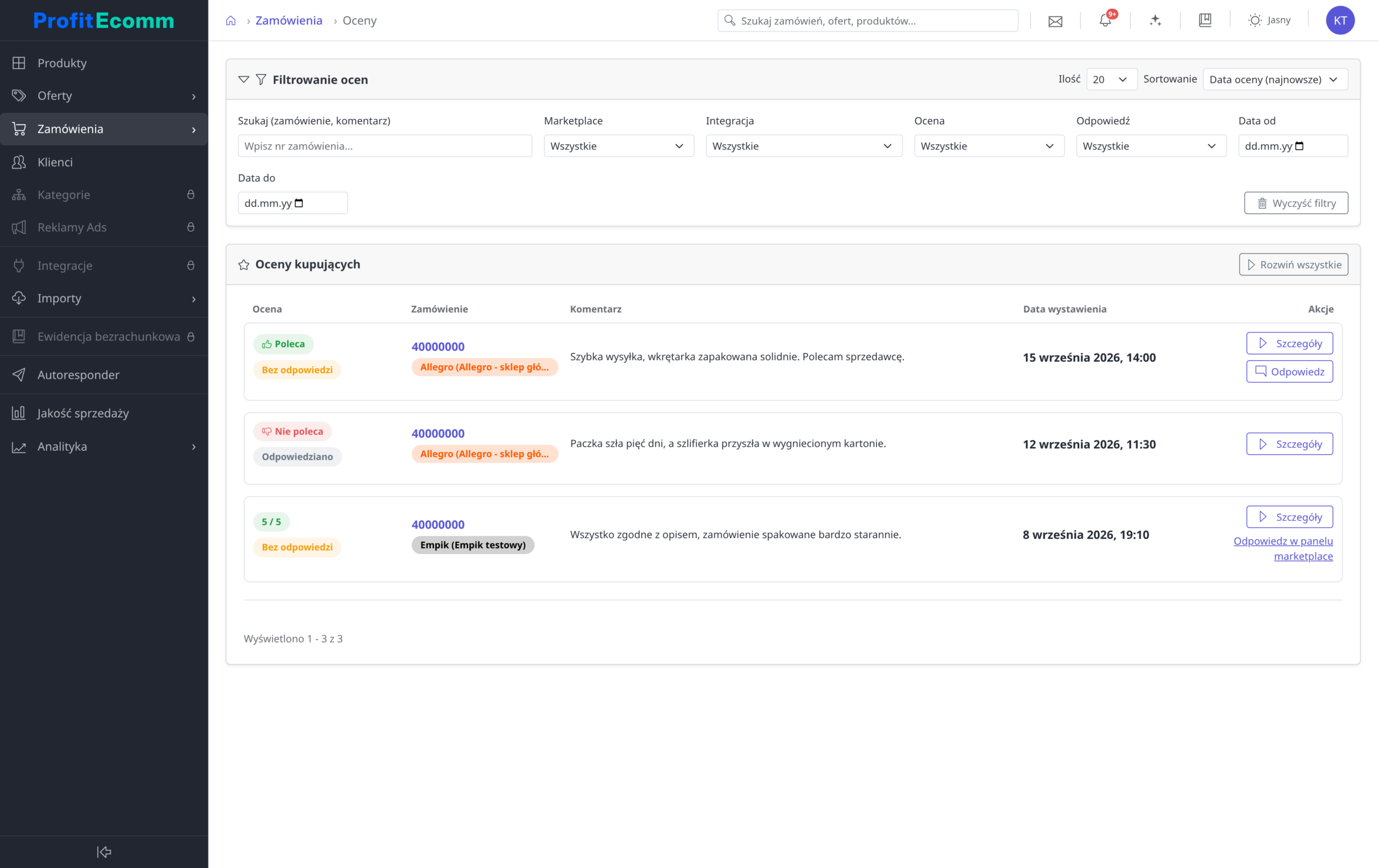
Task: Open the Integracja filter dropdown
Action: 804,146
